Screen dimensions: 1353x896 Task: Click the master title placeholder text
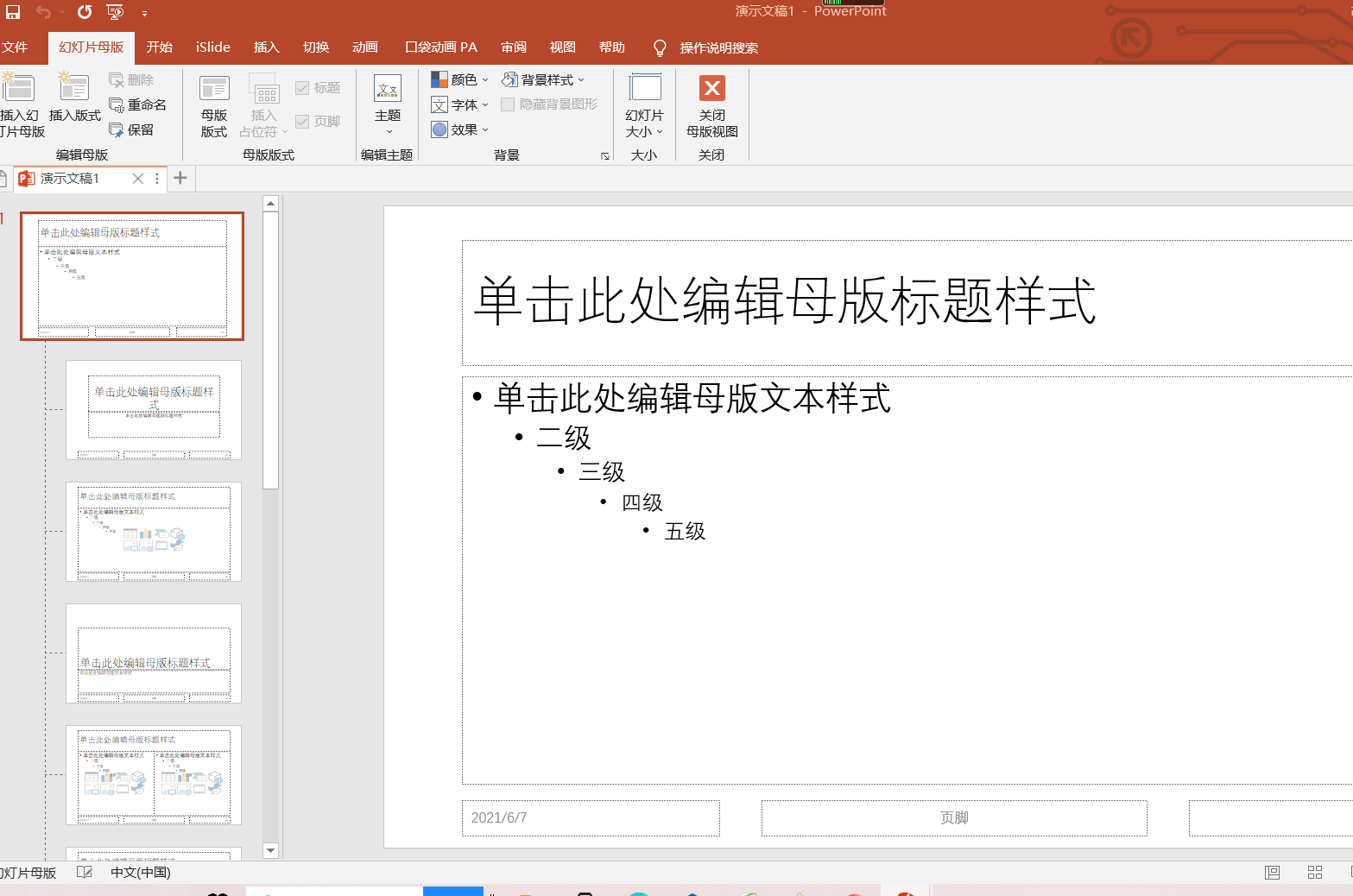[785, 301]
